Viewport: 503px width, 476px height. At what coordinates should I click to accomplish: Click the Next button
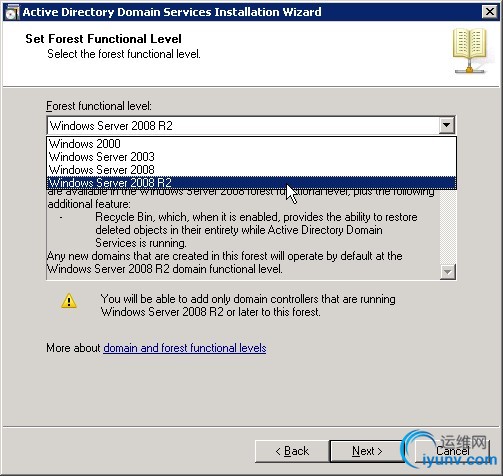[x=367, y=451]
